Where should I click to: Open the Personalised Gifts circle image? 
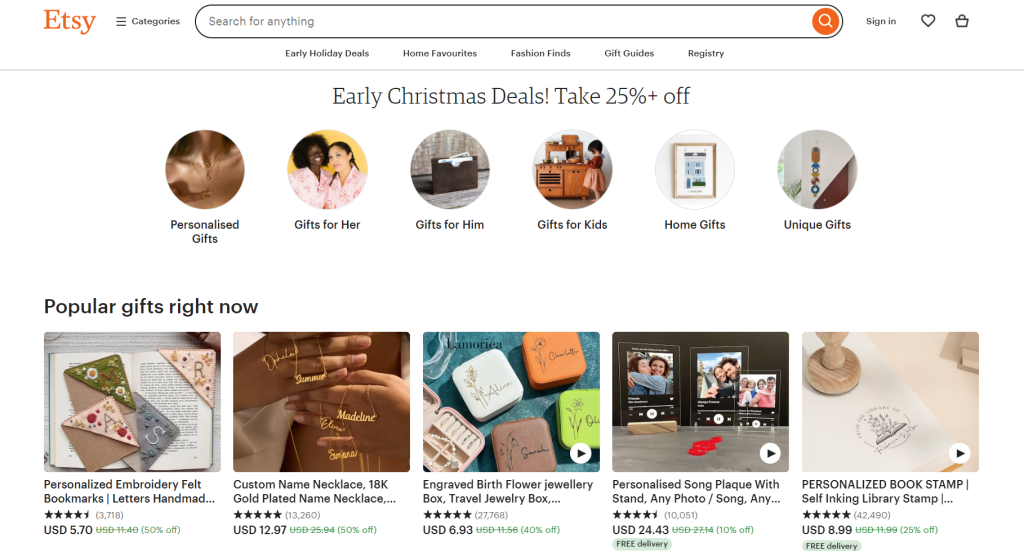coord(205,169)
